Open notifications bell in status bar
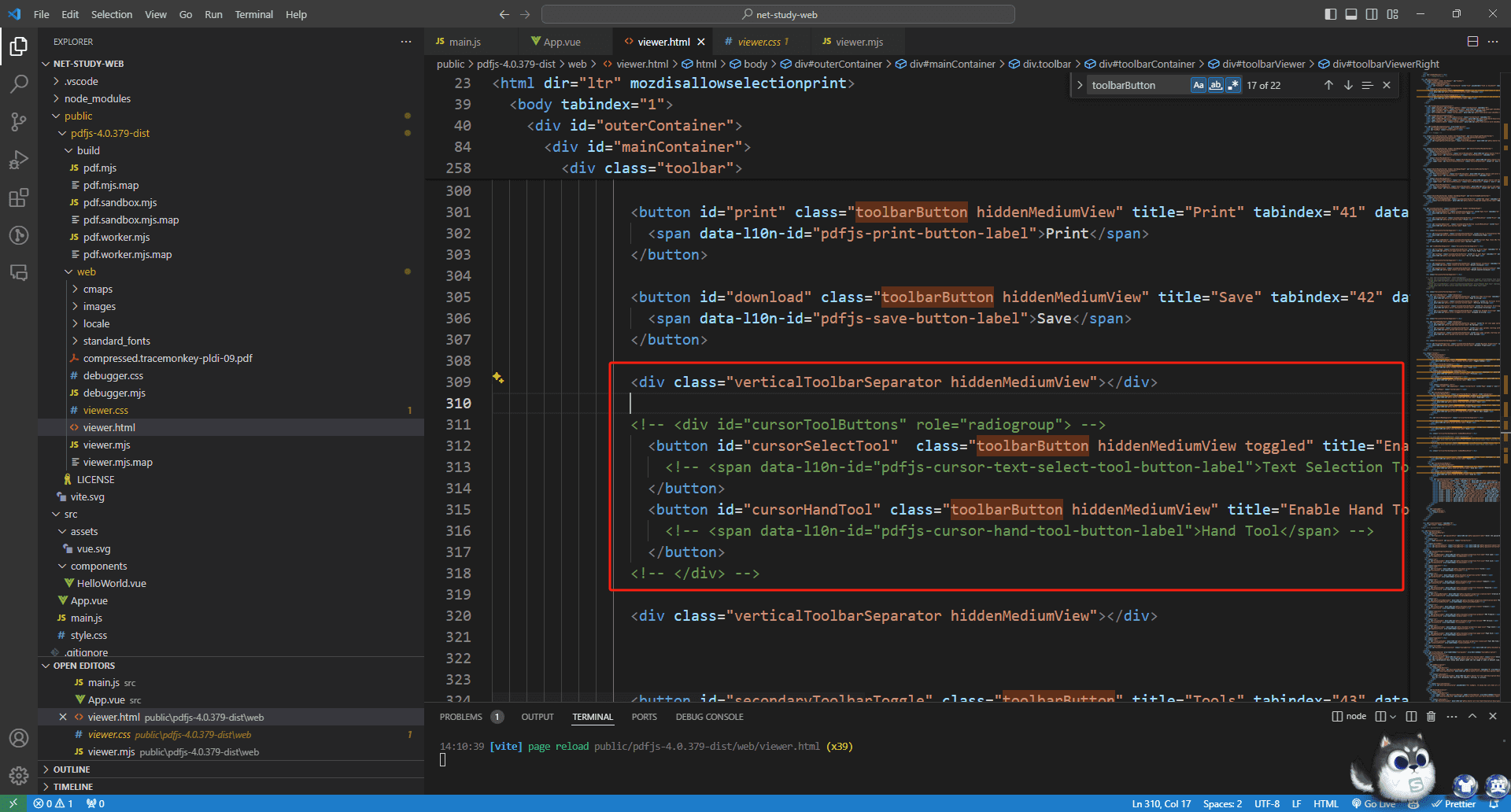This screenshot has width=1511, height=812. pyautogui.click(x=1494, y=804)
